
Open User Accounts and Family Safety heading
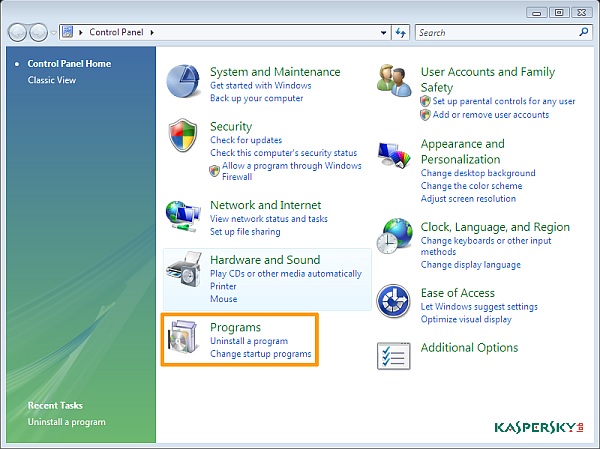[x=488, y=79]
